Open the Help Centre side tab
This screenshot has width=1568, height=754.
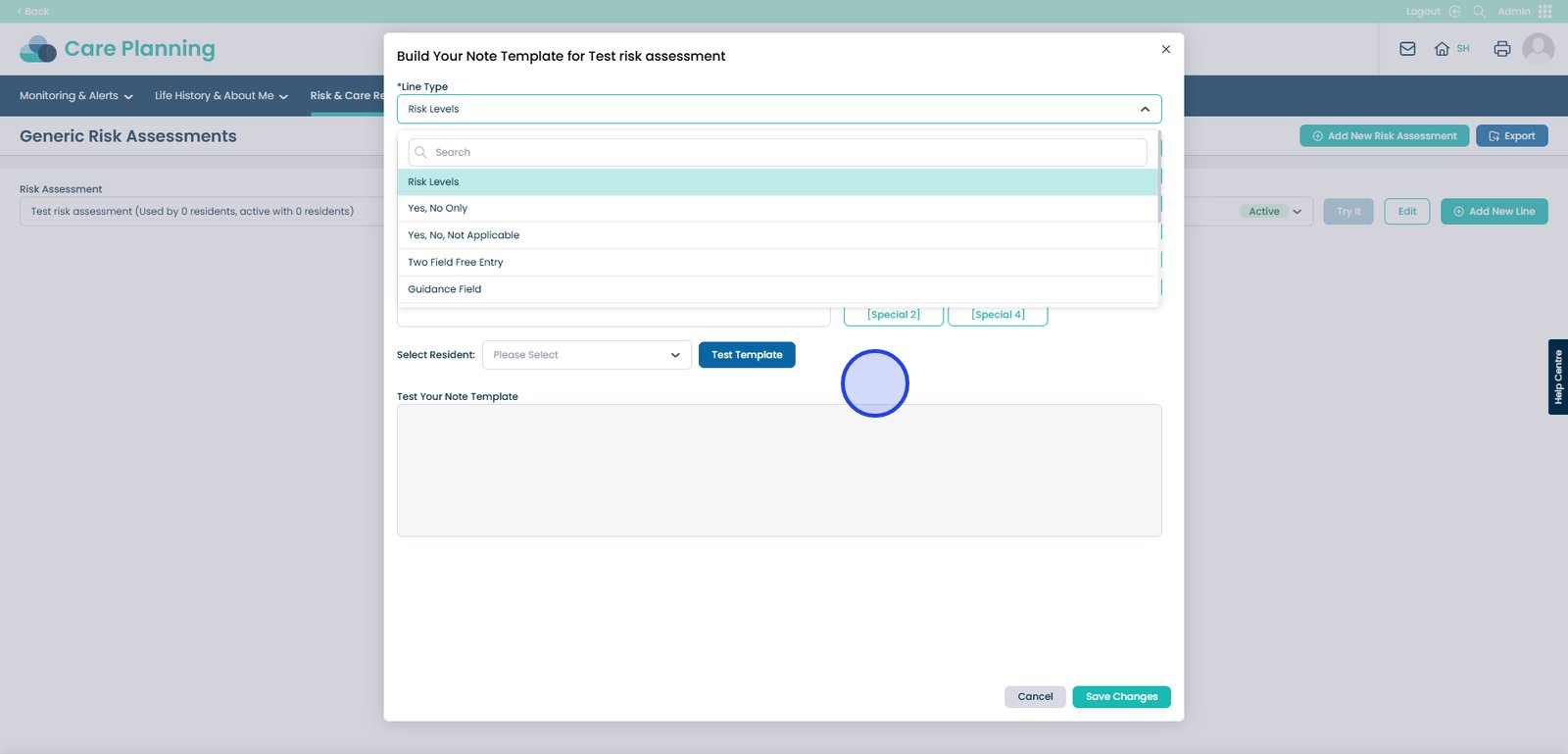point(1558,377)
